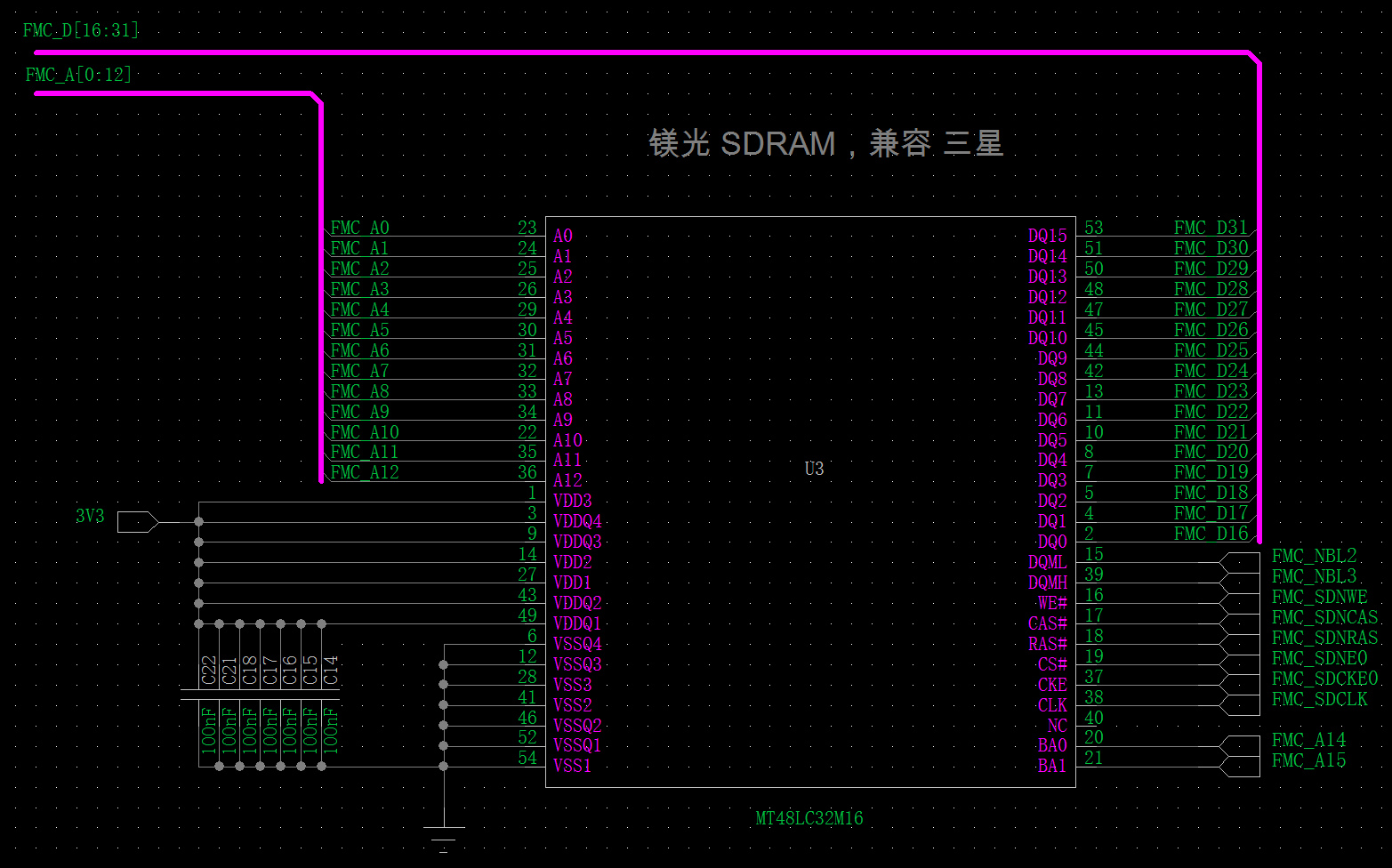Click the FMC_A15 port symbol
The width and height of the screenshot is (1392, 868).
[x=1240, y=767]
